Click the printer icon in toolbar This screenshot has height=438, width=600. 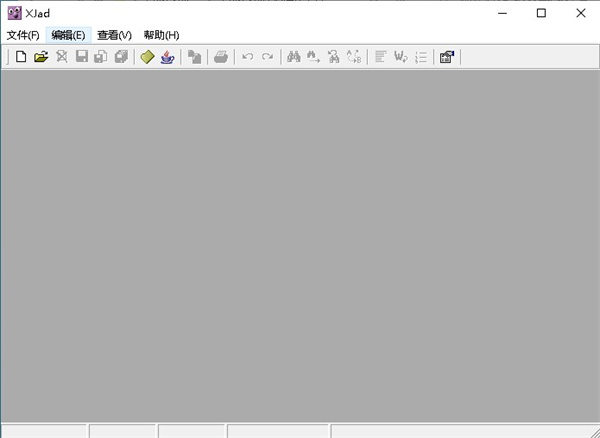(x=221, y=57)
